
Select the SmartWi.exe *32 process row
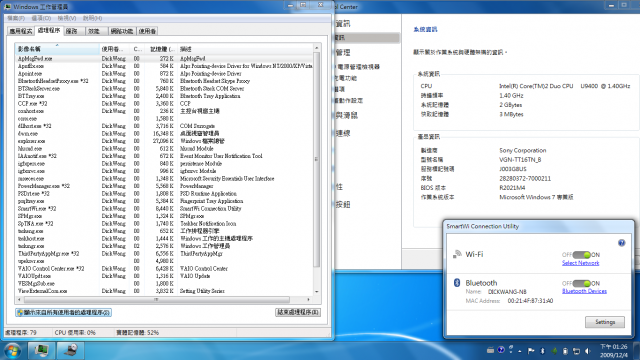pyautogui.click(x=164, y=209)
